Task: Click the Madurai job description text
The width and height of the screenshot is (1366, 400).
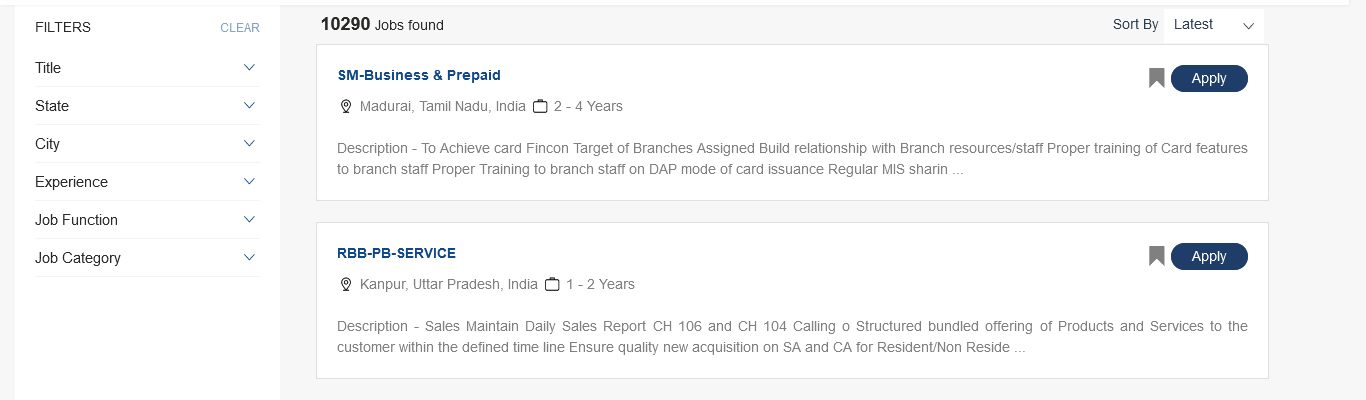Action: (x=792, y=159)
